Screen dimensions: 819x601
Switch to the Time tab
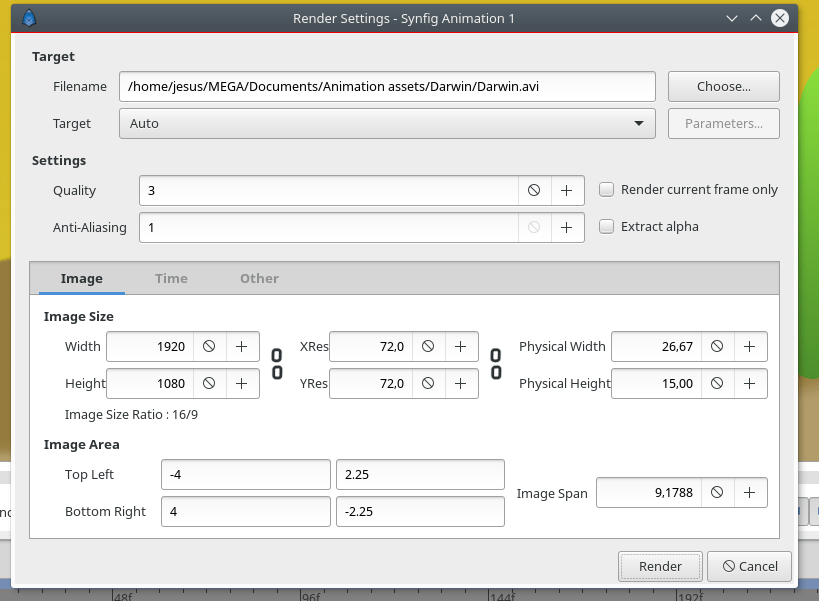[171, 278]
